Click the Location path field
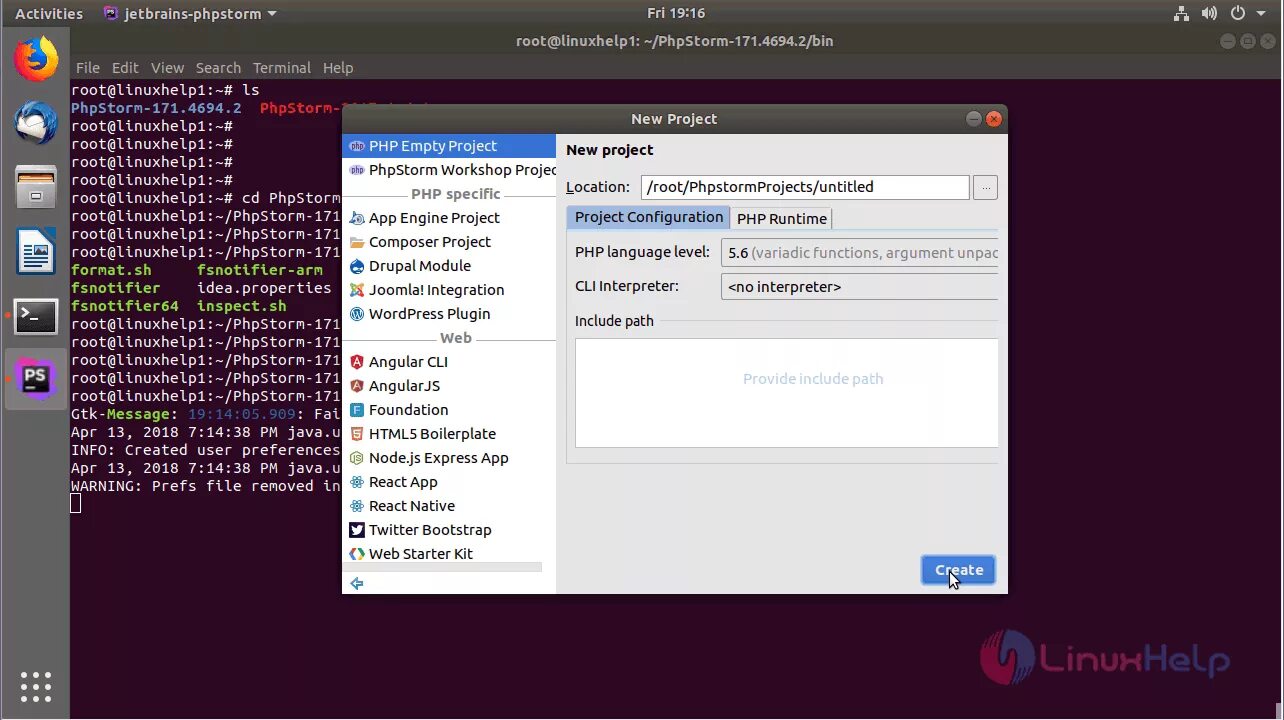 pos(805,187)
